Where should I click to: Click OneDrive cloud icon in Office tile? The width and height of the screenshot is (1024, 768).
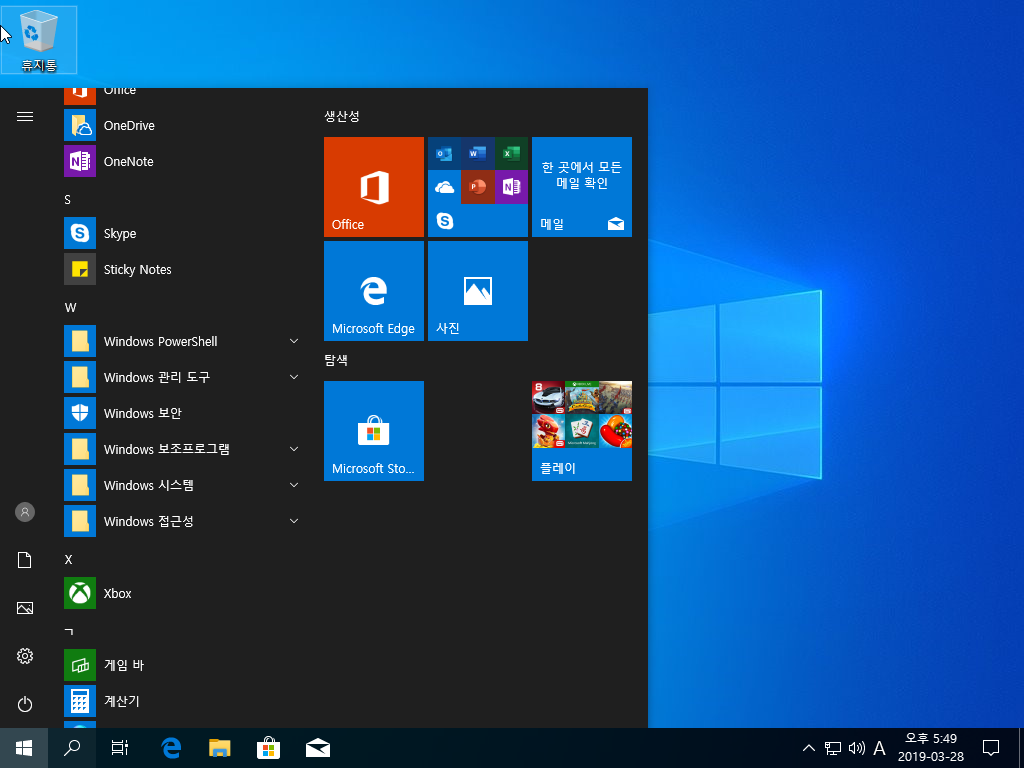point(444,187)
